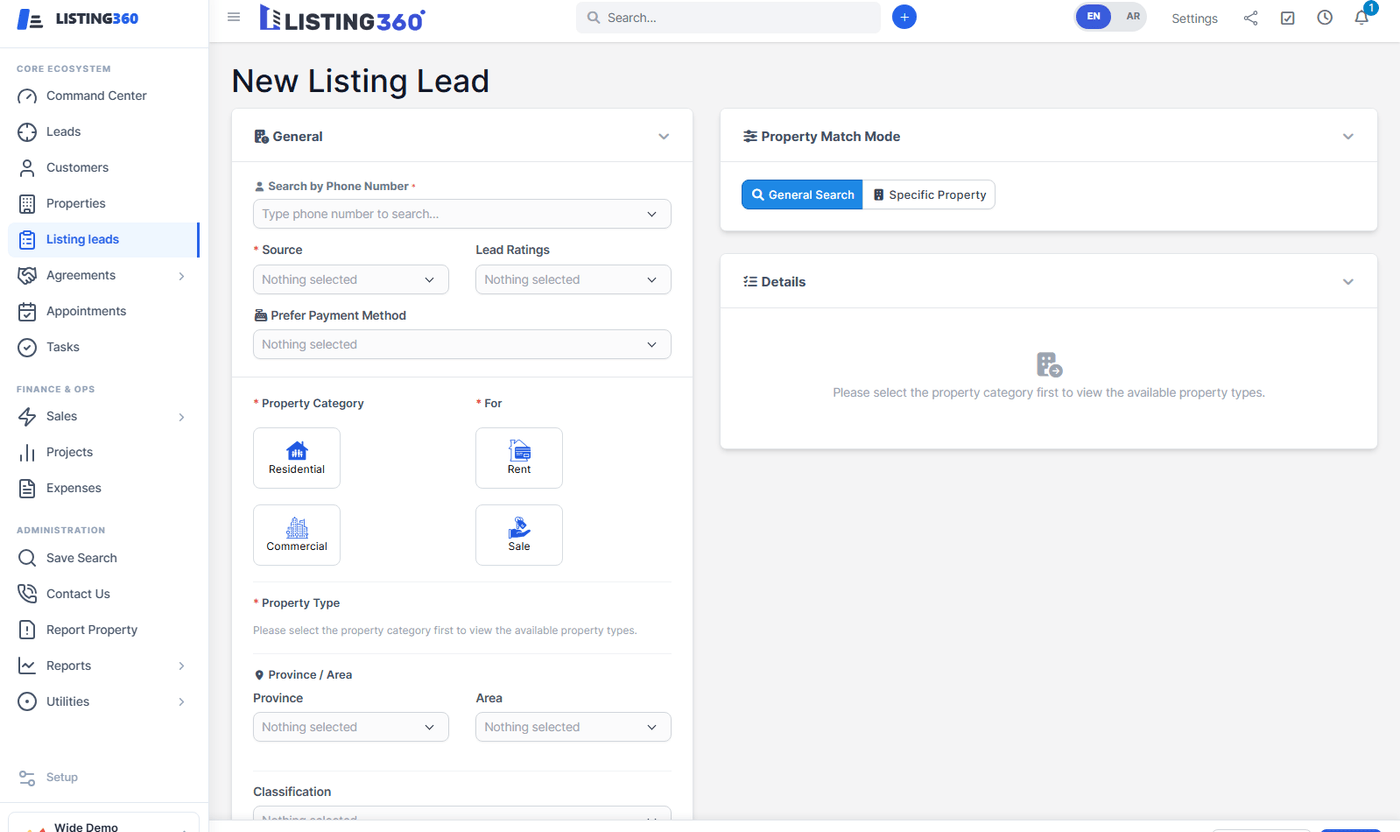Open Appointments in the sidebar
Screen dimensions: 1400x832
click(x=104, y=311)
